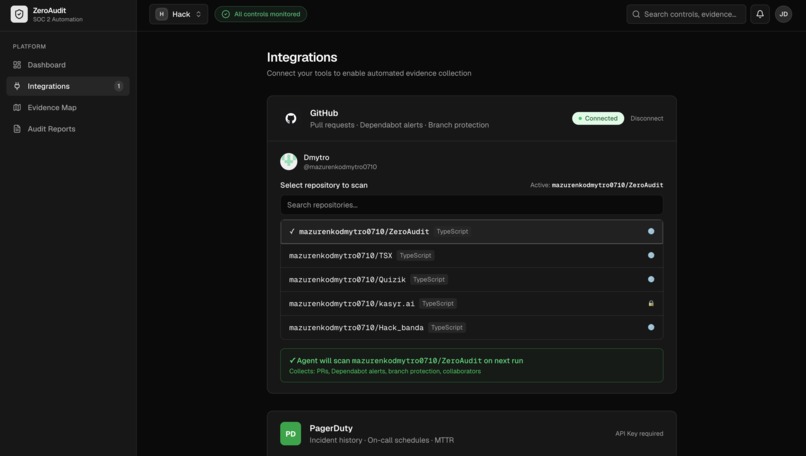
Task: Click the Active: mazurenkodmytro0710/ZeroAudit label
Action: click(x=596, y=185)
